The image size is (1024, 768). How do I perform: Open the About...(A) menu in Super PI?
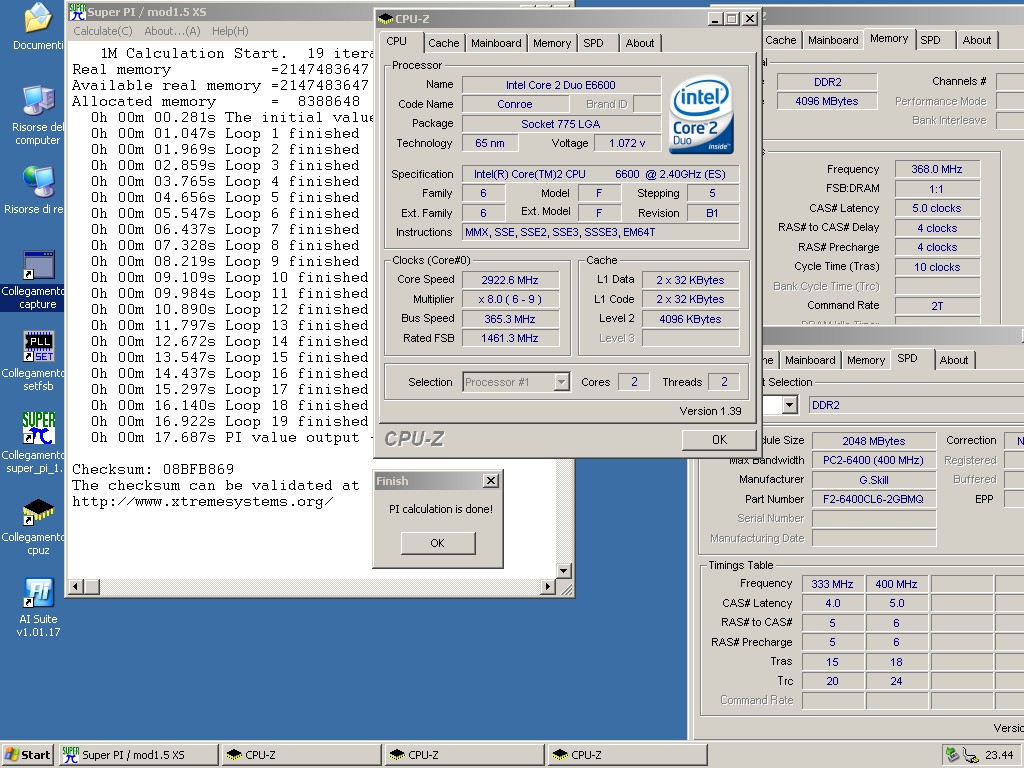click(172, 31)
